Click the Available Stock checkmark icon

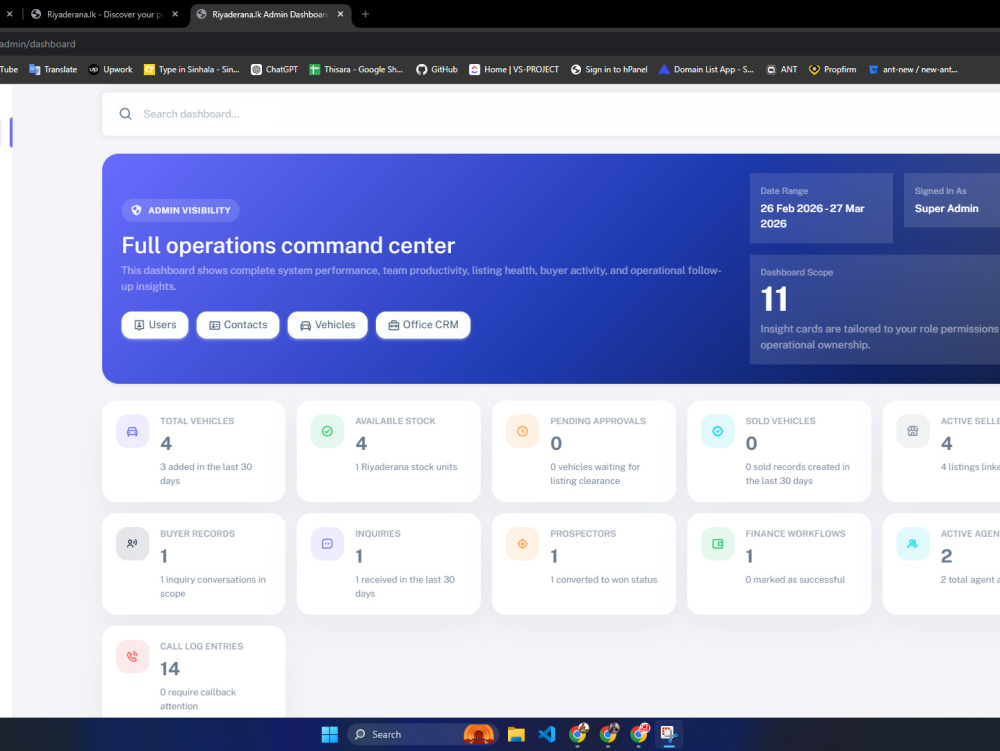coord(327,432)
